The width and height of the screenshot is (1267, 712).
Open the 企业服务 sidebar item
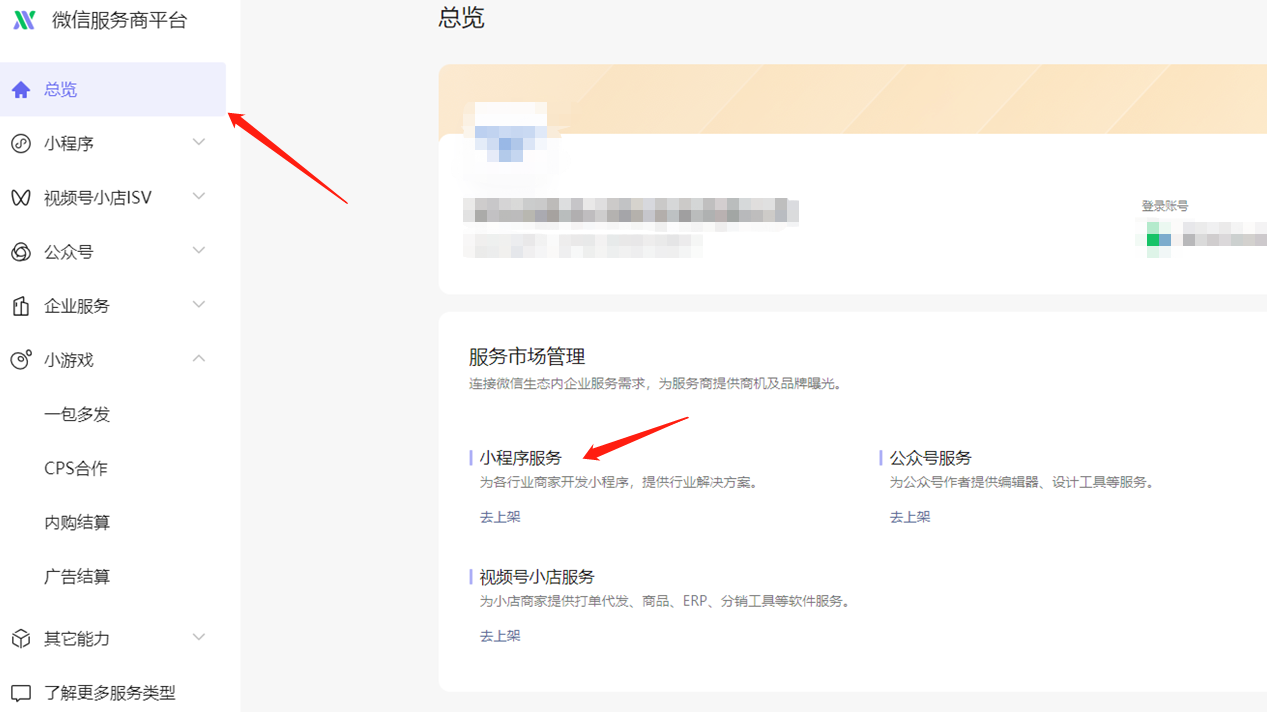(x=113, y=306)
